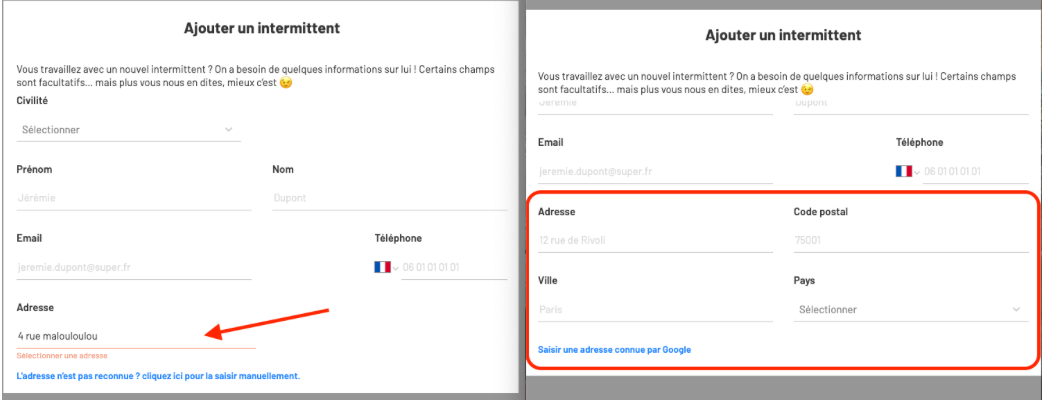1044x400 pixels.
Task: Click French flag icon in left form
Action: tap(382, 268)
